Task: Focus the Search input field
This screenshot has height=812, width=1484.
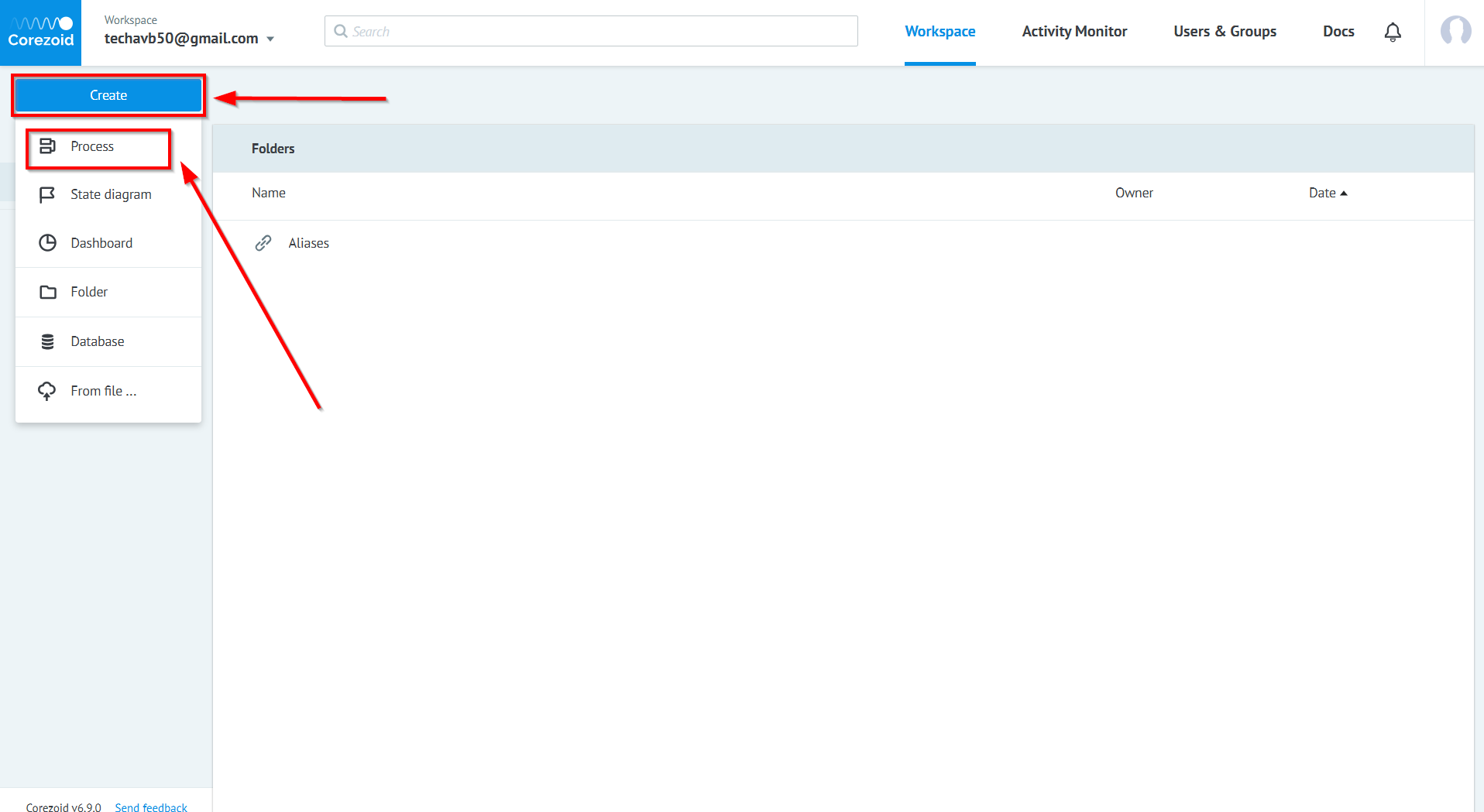Action: coord(596,32)
